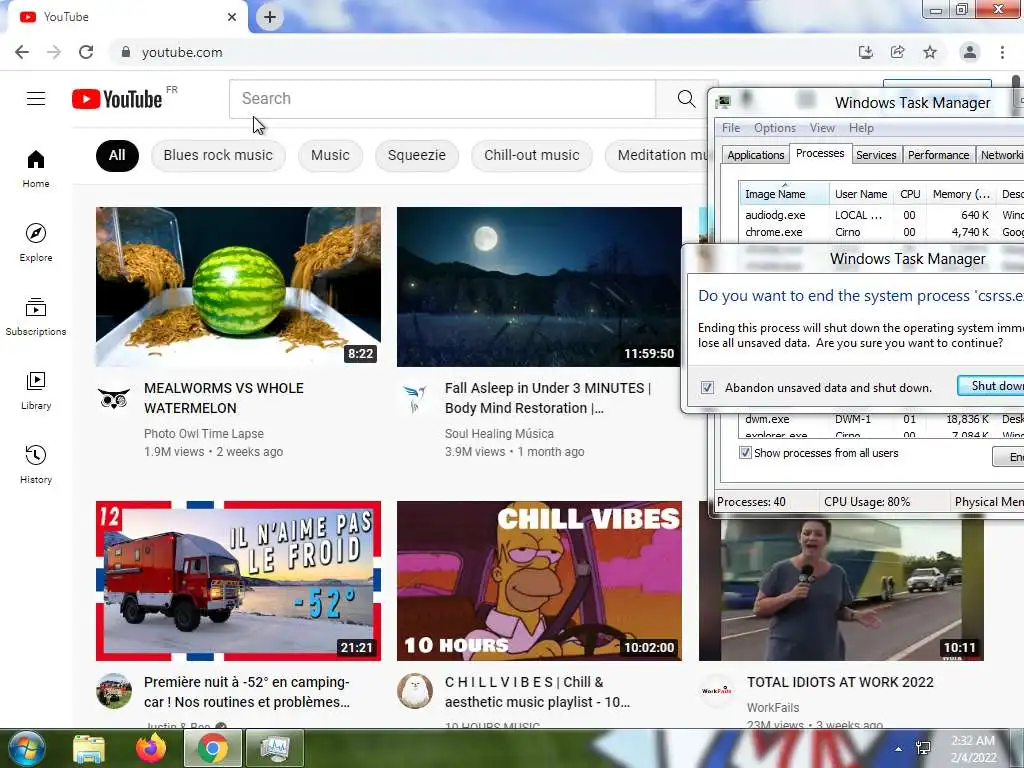Switch to Task Manager on taskbar

[275, 748]
